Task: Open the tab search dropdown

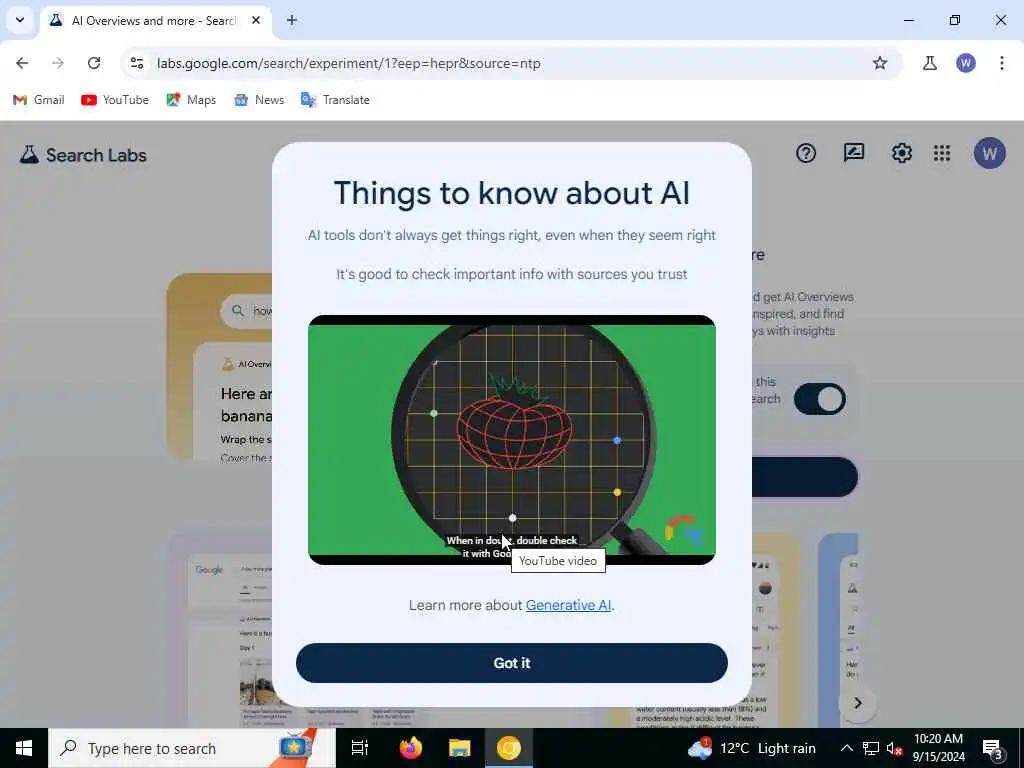Action: click(20, 20)
